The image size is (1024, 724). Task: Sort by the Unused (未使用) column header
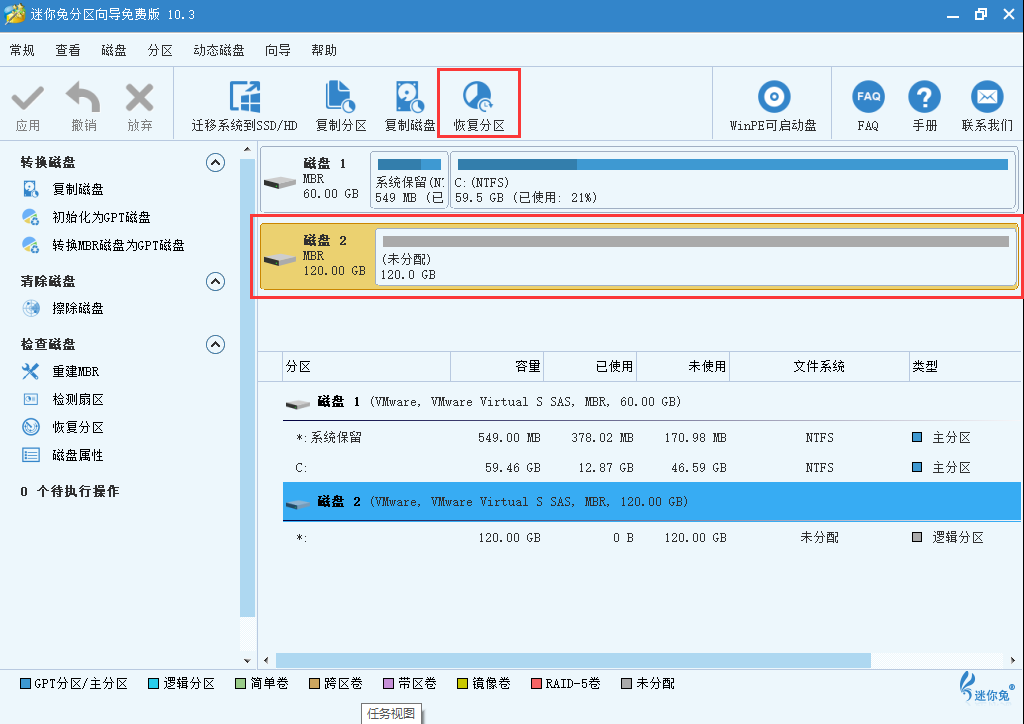683,366
